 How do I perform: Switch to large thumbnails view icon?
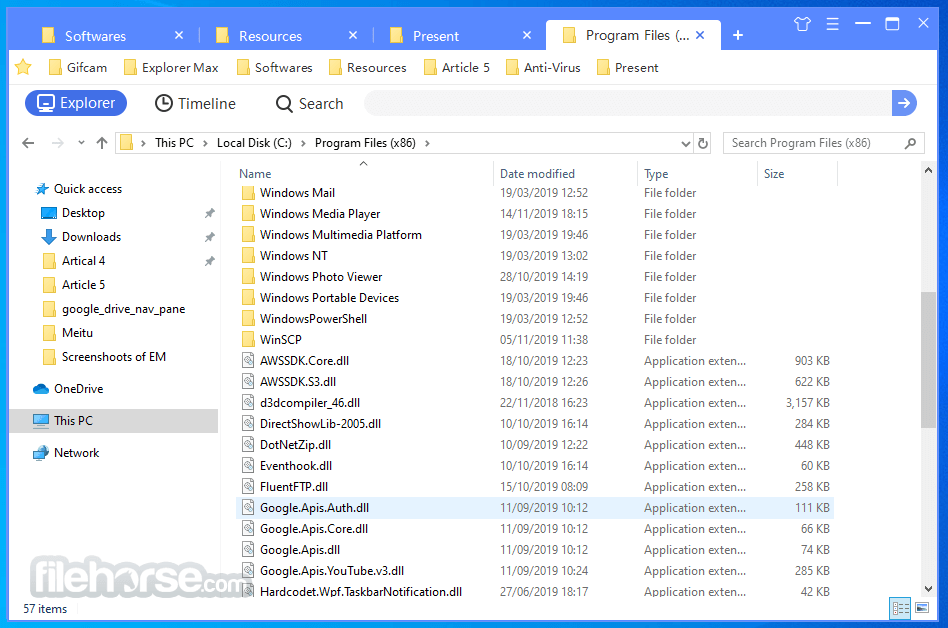point(923,608)
